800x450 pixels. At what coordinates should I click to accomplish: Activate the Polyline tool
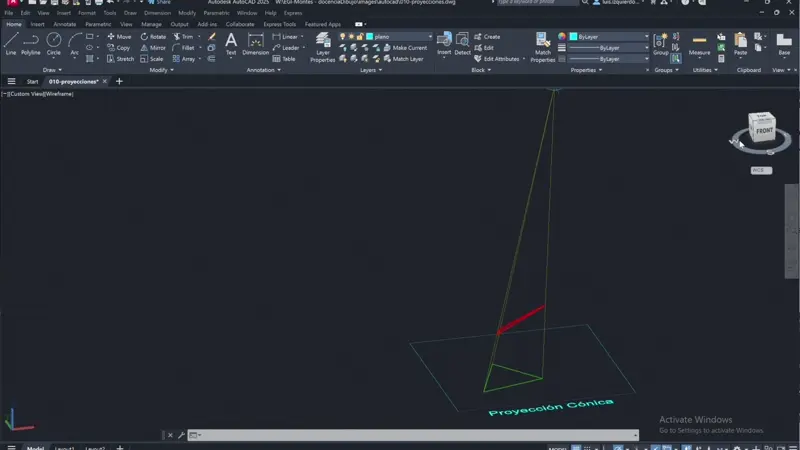(x=31, y=42)
